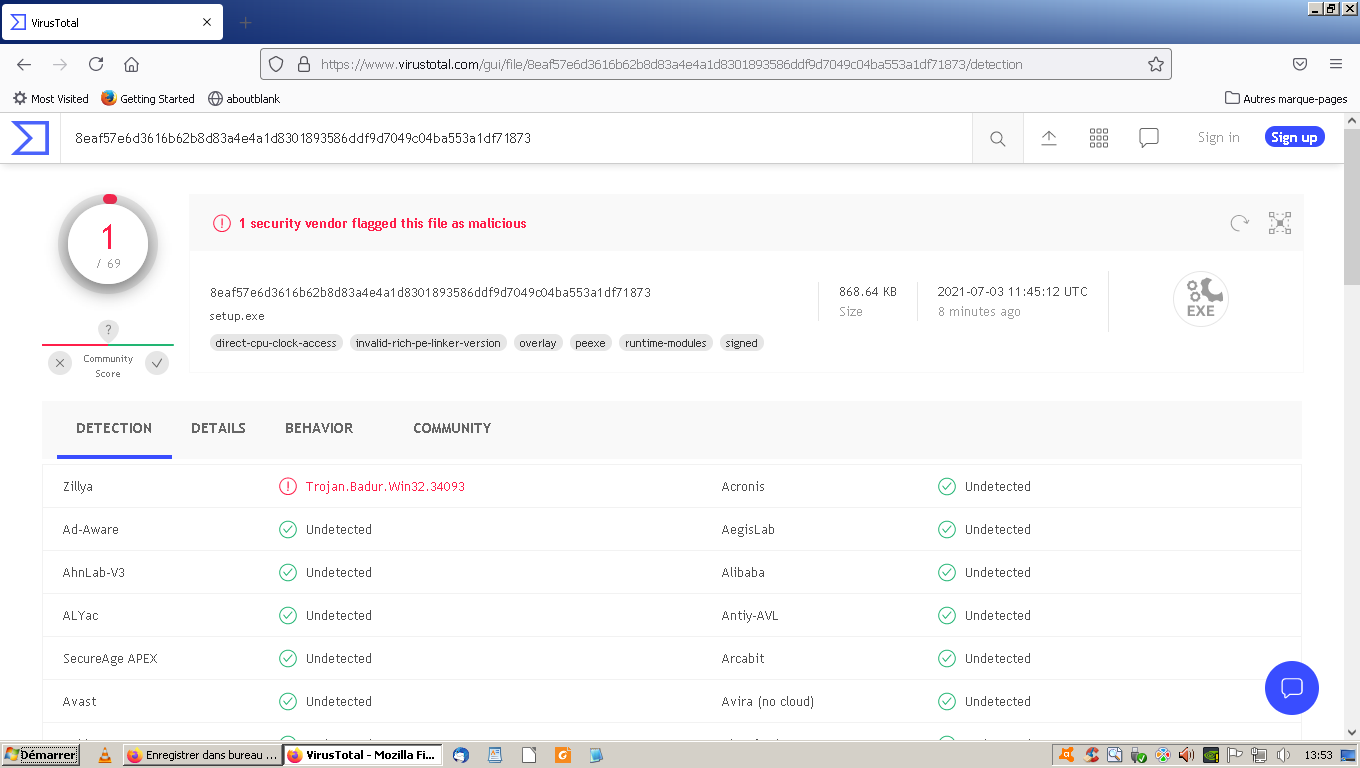Vote positive with community checkmark button
This screenshot has width=1360, height=768.
[x=157, y=363]
